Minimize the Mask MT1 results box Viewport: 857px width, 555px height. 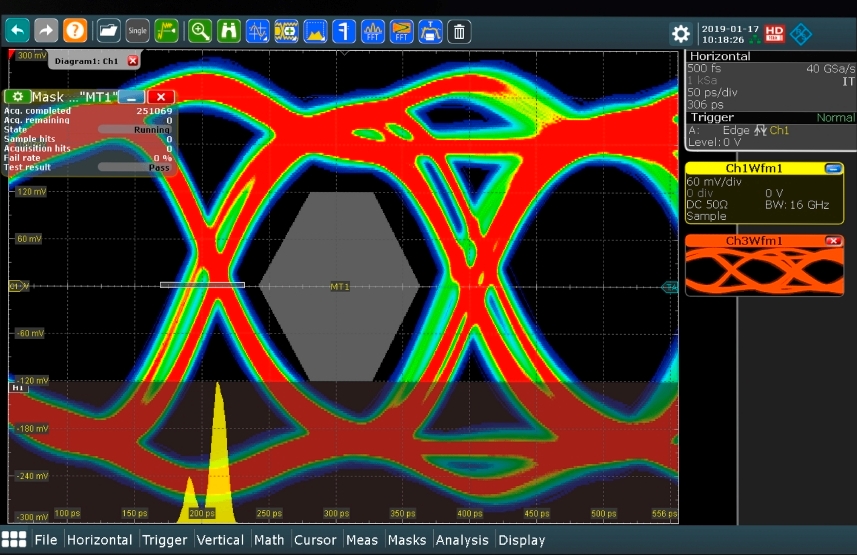131,97
